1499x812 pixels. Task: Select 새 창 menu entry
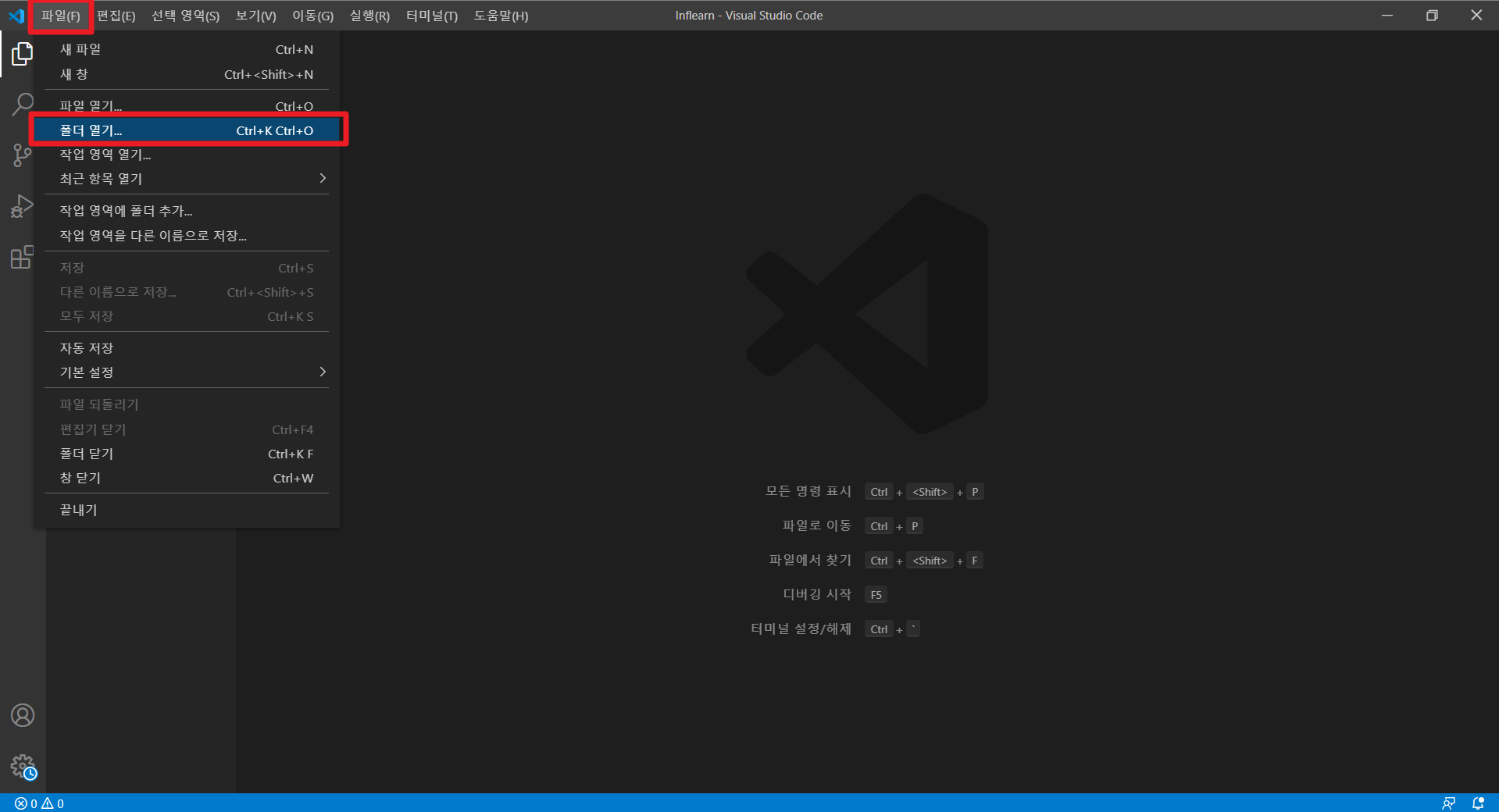187,75
